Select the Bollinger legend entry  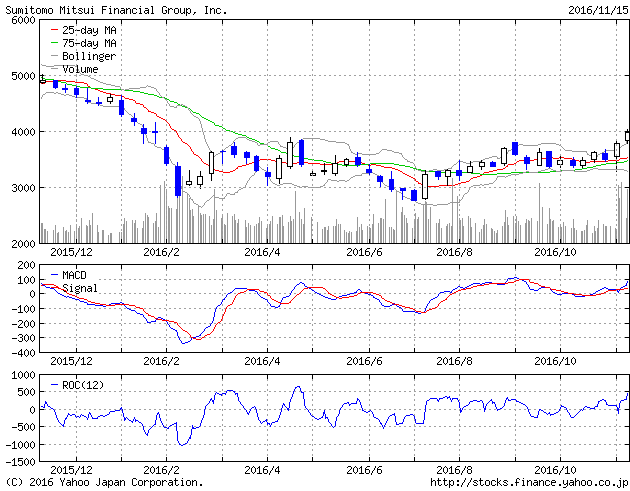[88, 57]
